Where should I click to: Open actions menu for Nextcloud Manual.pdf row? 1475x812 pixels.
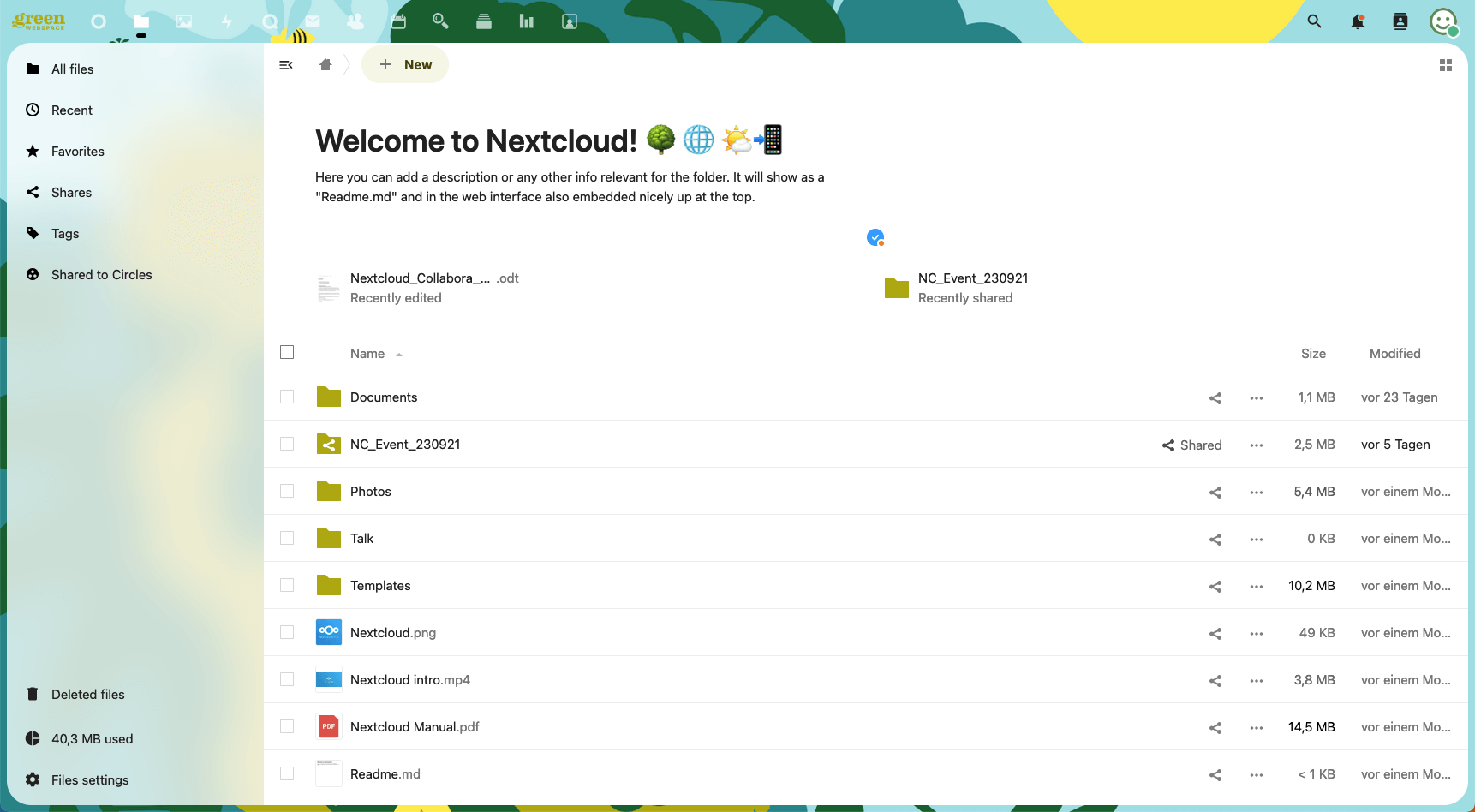(x=1257, y=728)
